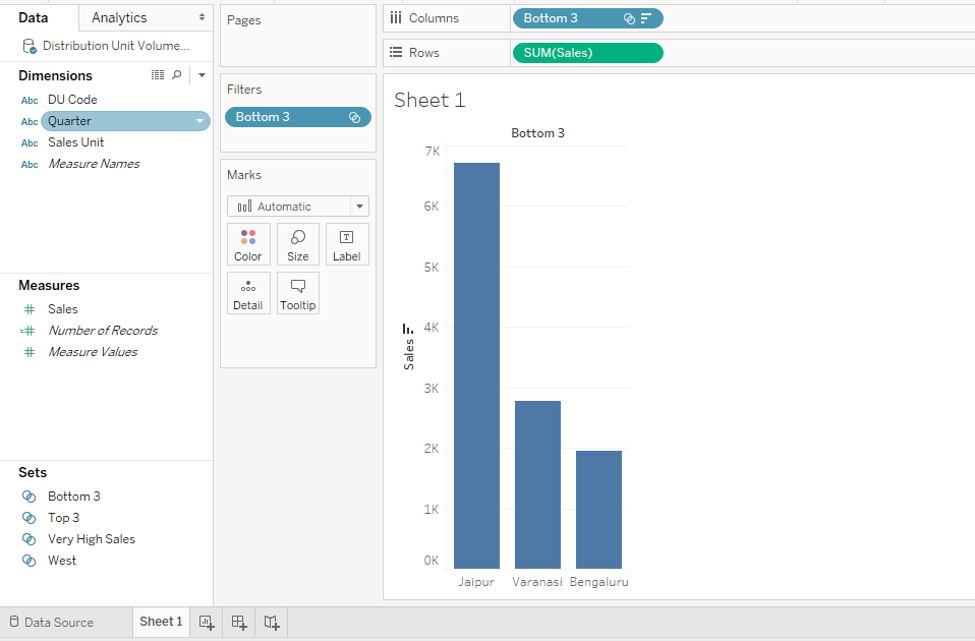Click the View Data grid icon
975x641 pixels.
157,75
